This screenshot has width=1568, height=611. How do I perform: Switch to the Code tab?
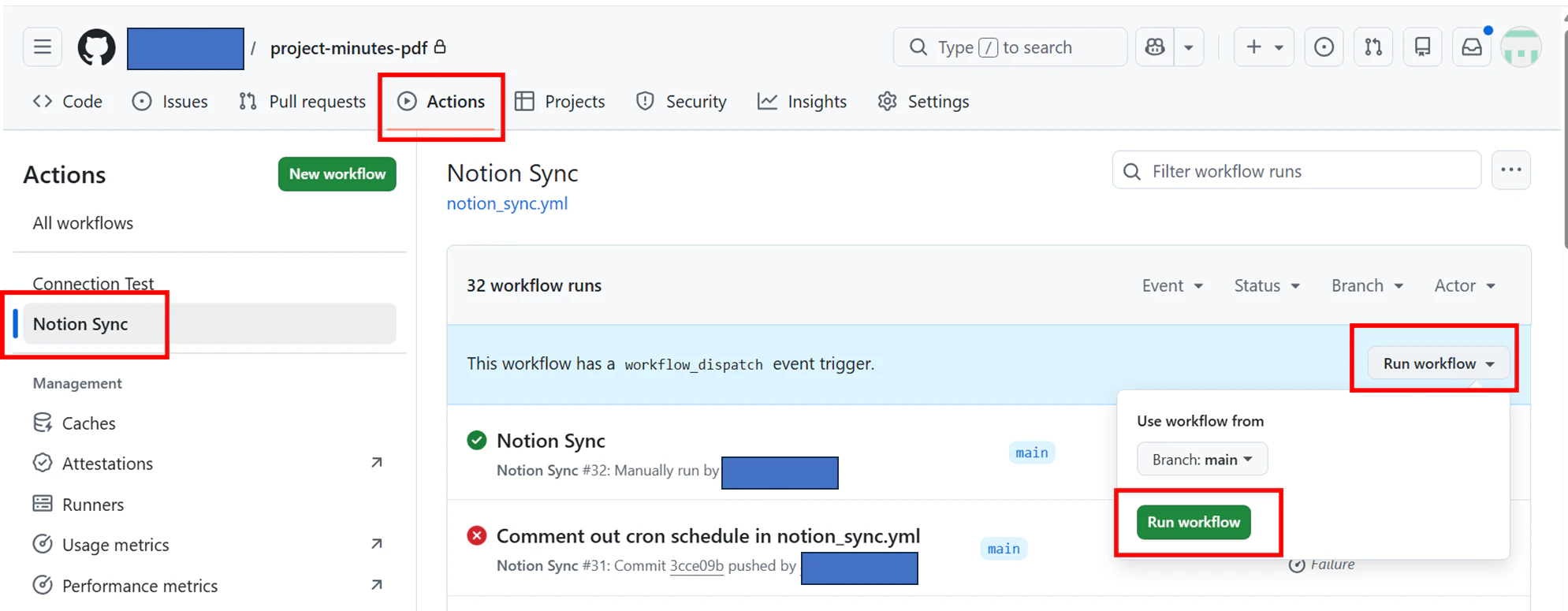(x=68, y=102)
